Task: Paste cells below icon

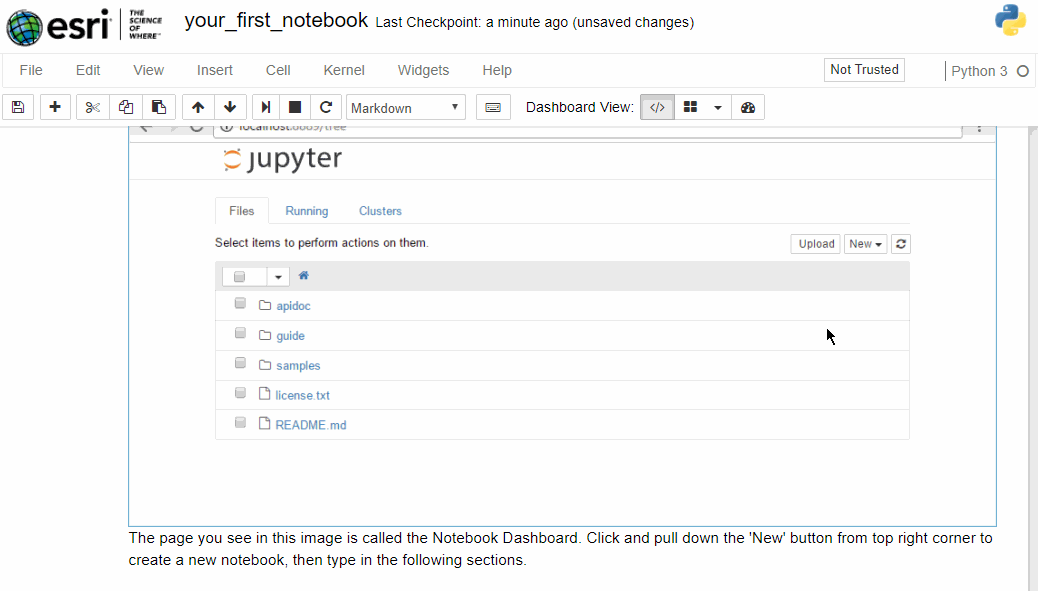Action: click(159, 107)
